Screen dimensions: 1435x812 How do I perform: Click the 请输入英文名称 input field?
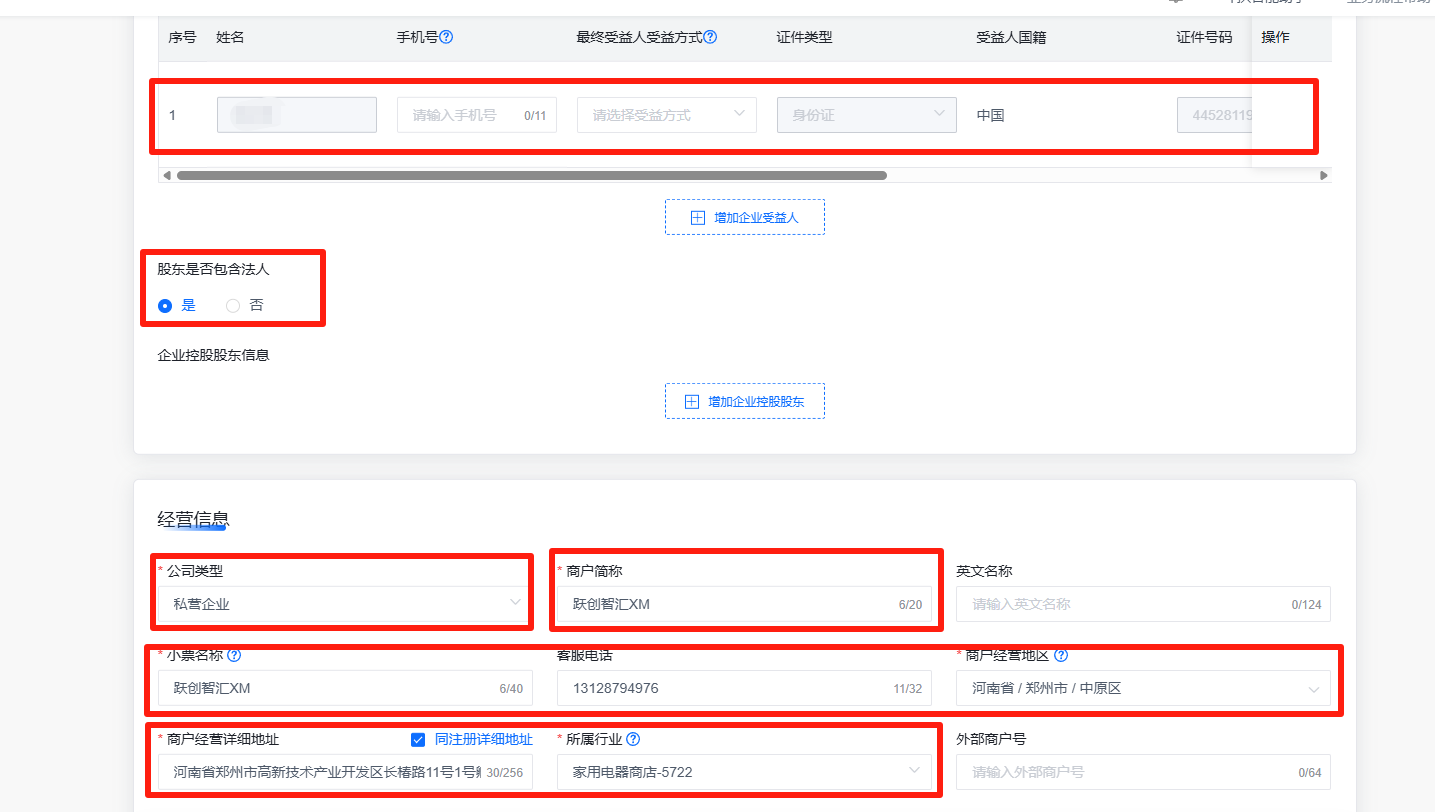pyautogui.click(x=1143, y=604)
